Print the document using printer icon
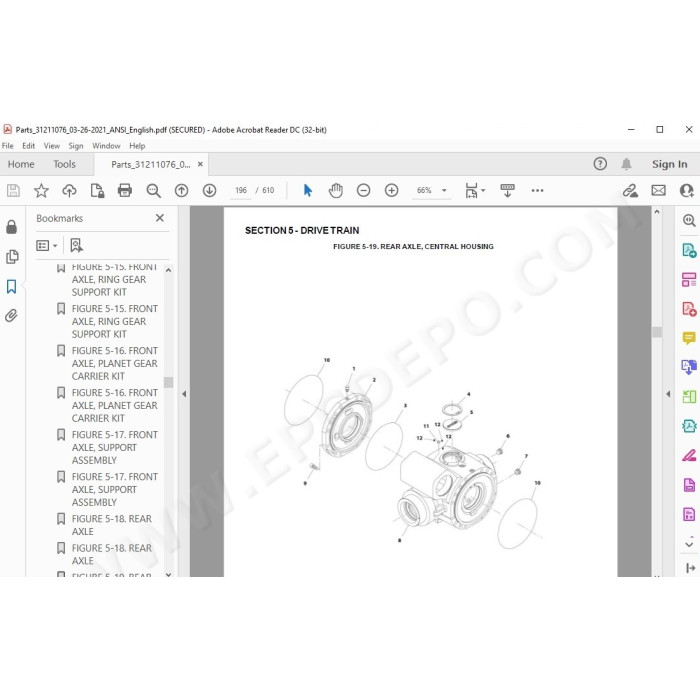The image size is (700, 700). tap(125, 191)
